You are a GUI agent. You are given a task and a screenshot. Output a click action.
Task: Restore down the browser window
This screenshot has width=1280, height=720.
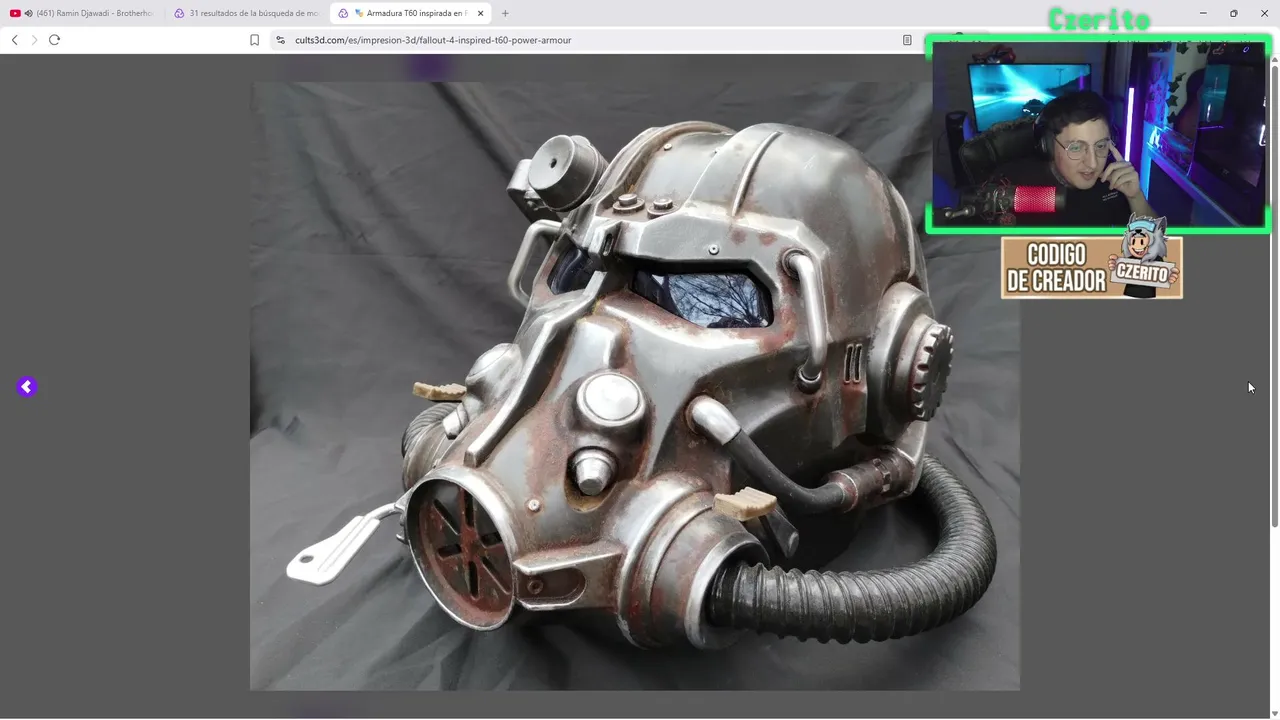click(x=1233, y=13)
